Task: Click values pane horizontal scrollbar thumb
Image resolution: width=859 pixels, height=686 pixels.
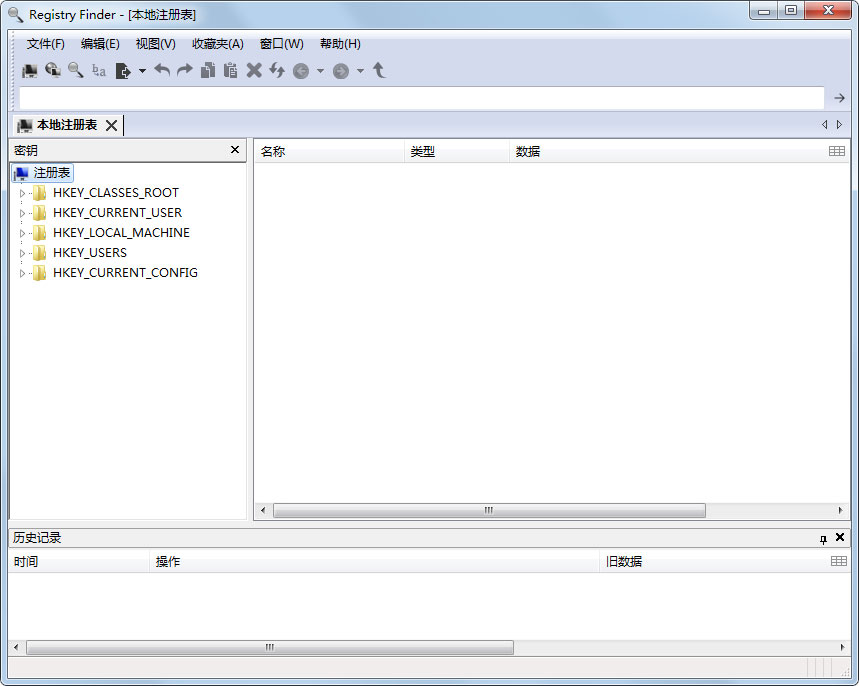Action: point(489,510)
